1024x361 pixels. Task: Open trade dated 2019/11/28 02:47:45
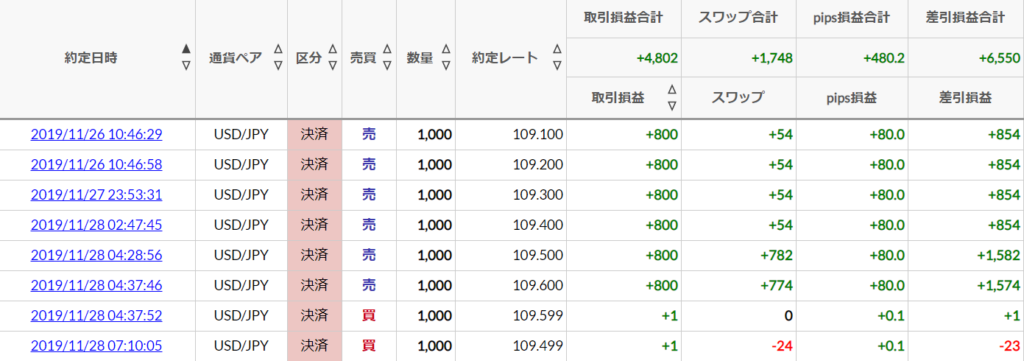click(x=96, y=225)
